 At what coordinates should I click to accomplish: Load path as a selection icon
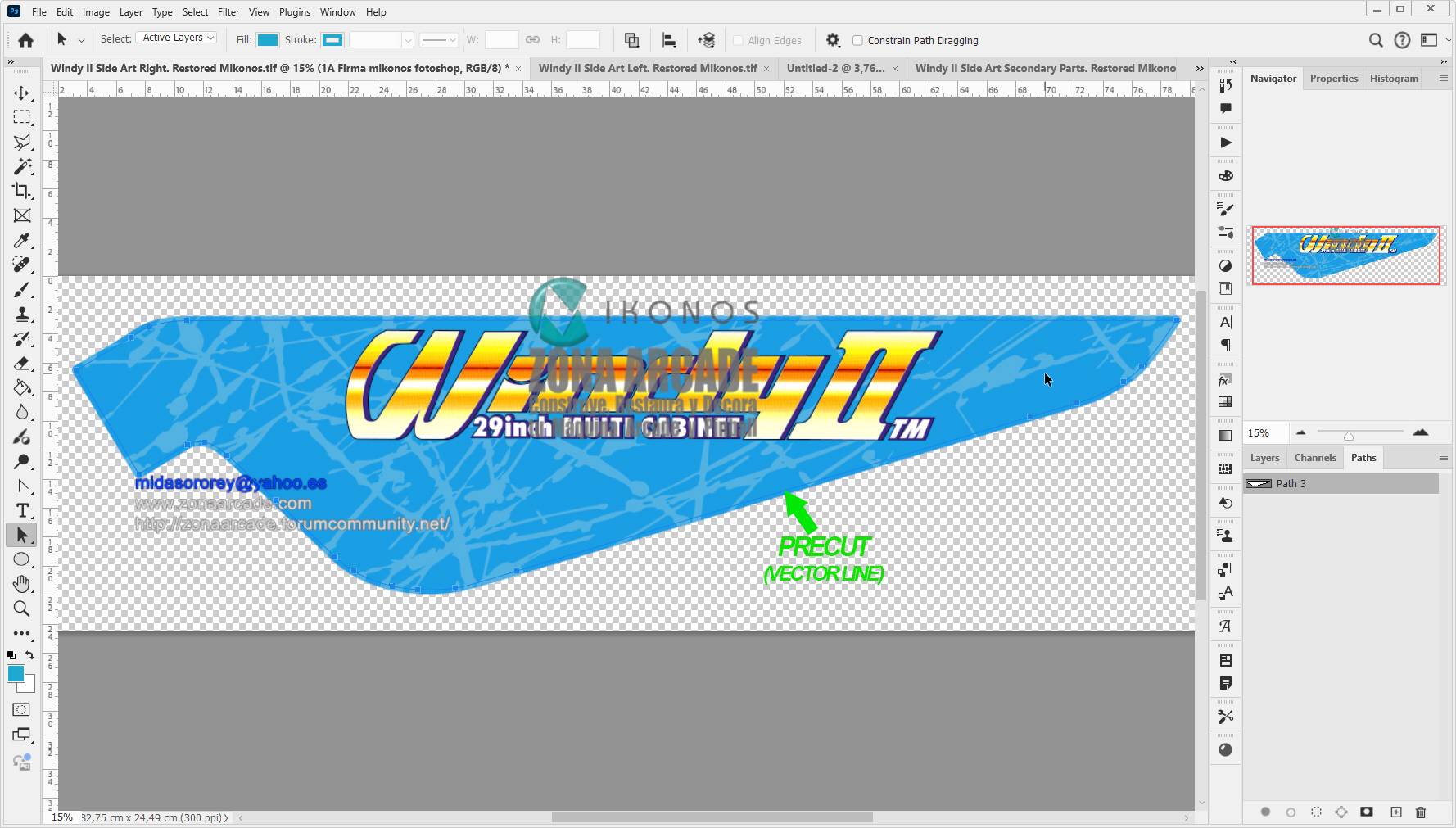coord(1316,812)
